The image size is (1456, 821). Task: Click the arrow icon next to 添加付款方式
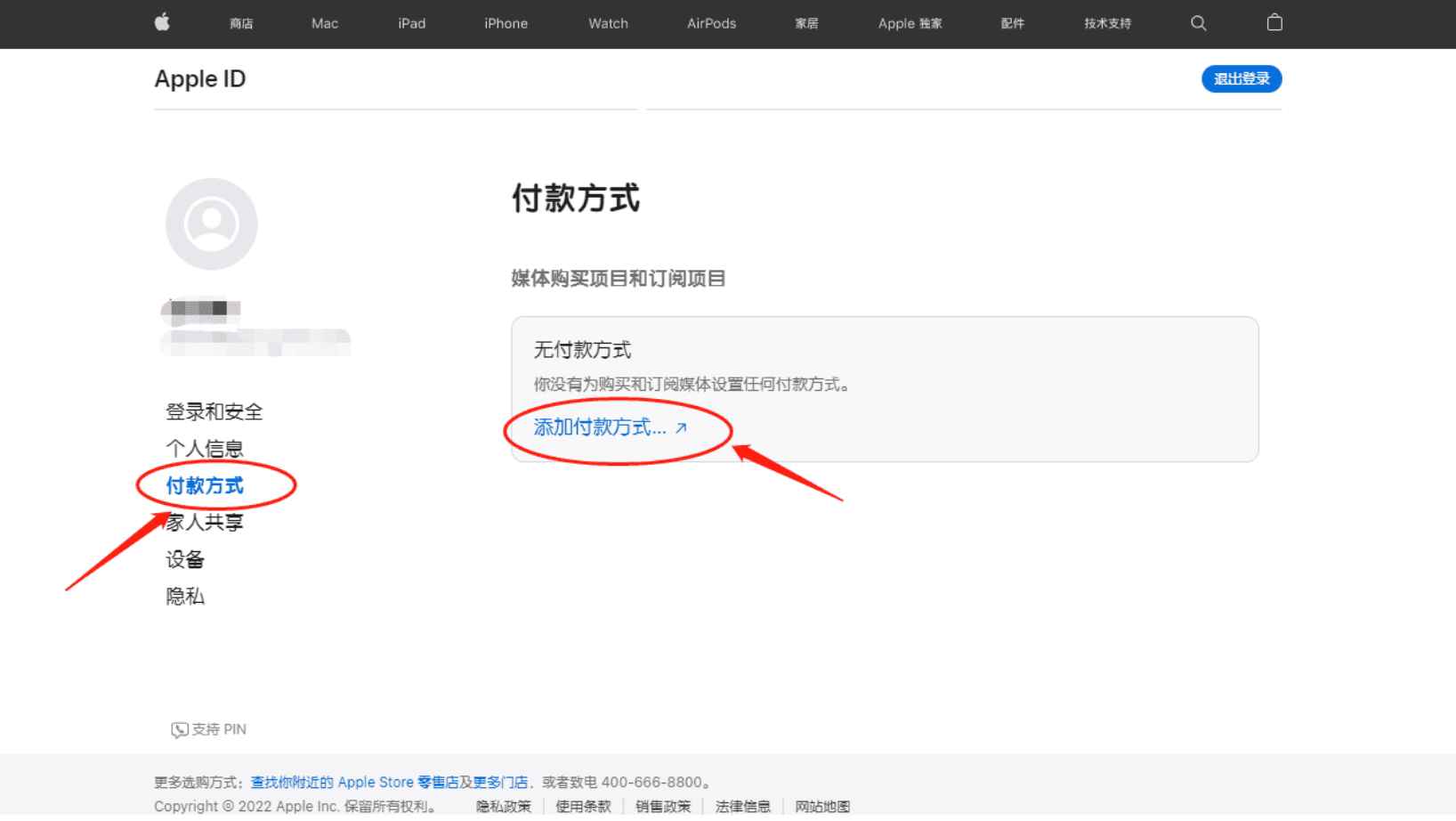point(681,428)
